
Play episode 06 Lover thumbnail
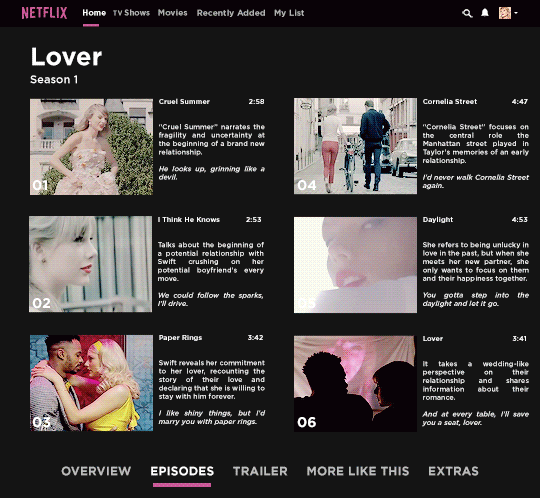pos(355,384)
